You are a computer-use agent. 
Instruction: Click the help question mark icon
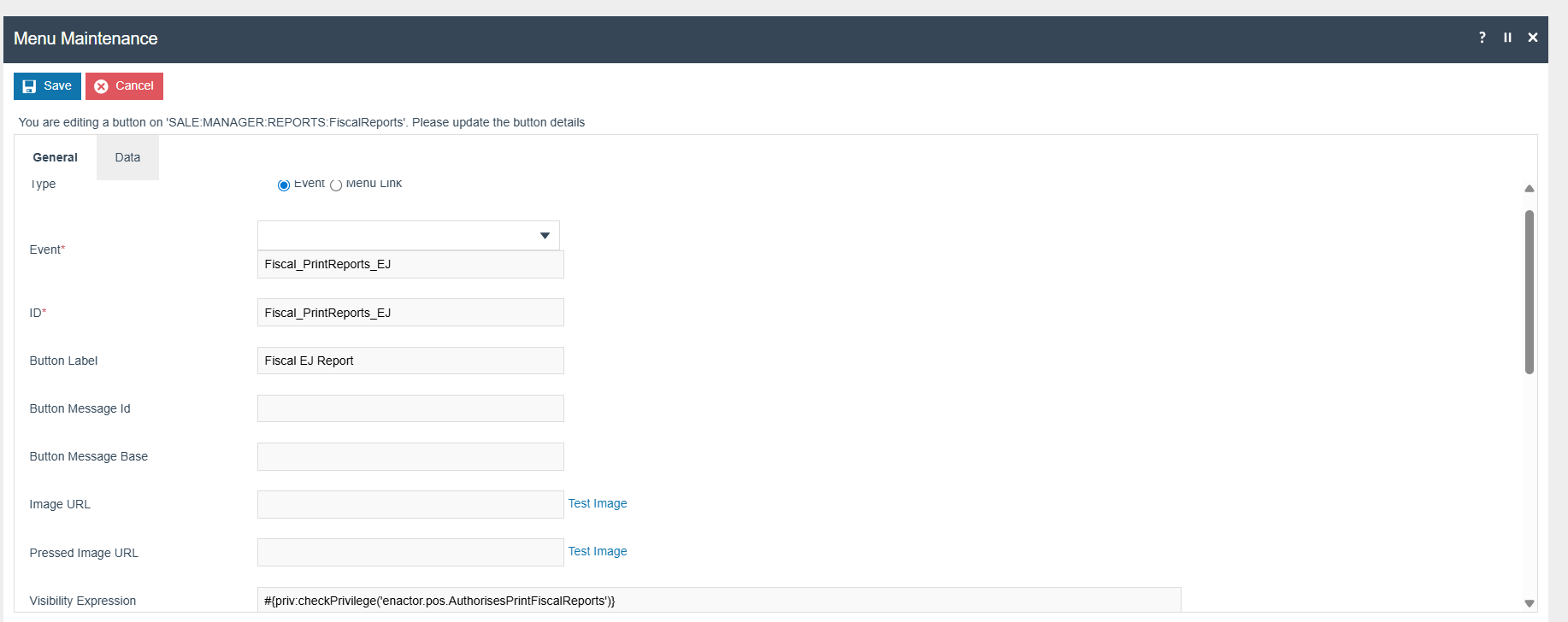click(1482, 38)
